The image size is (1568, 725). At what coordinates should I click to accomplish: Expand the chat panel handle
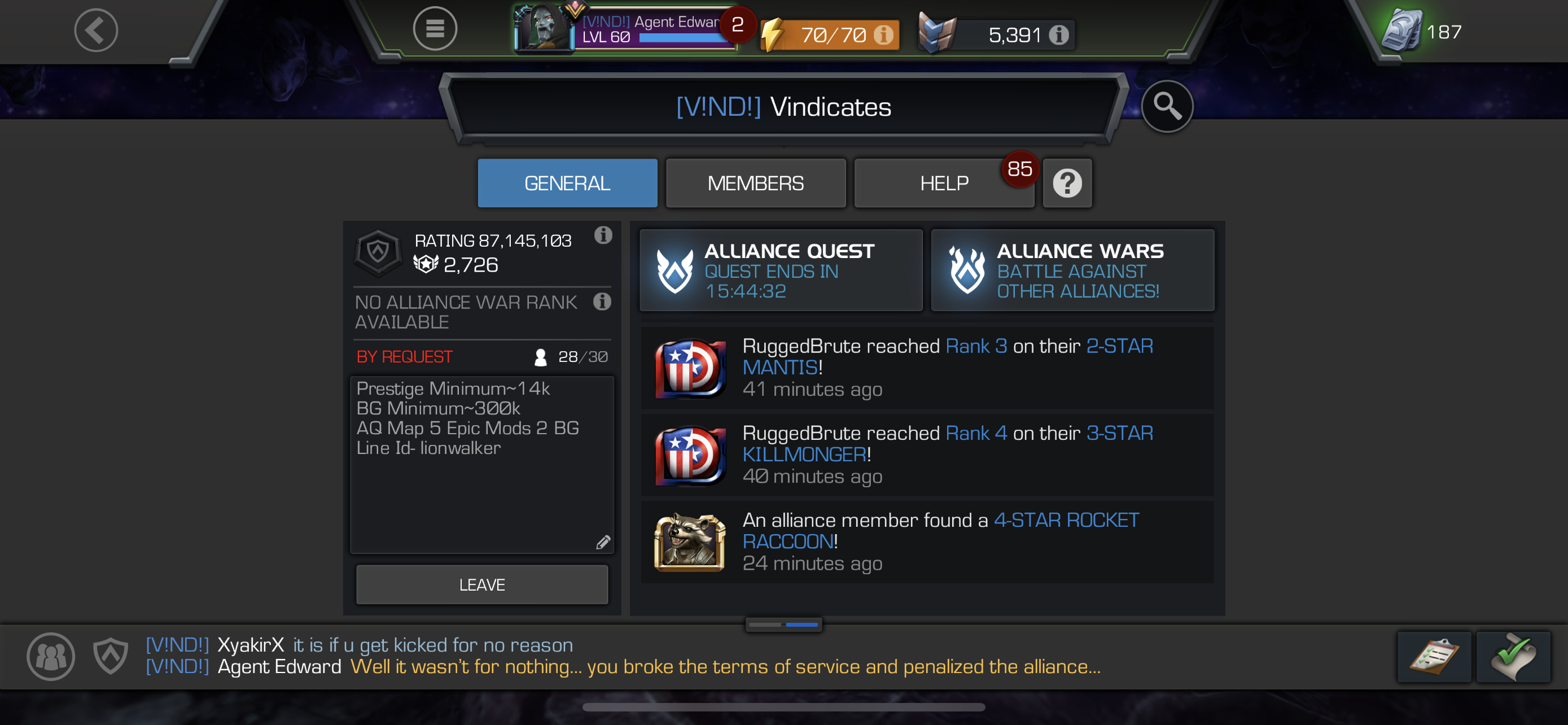click(783, 624)
